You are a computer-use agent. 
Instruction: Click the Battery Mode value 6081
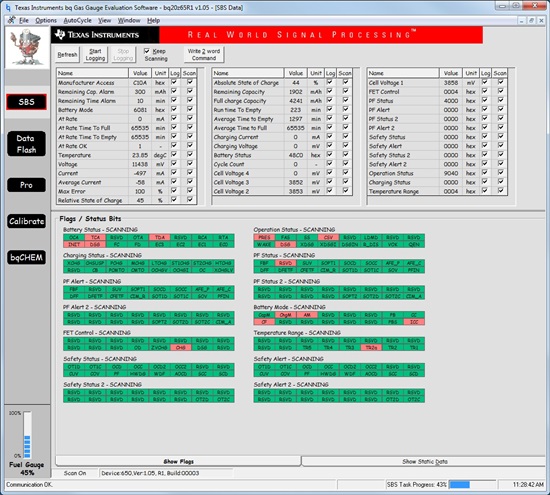[140, 110]
